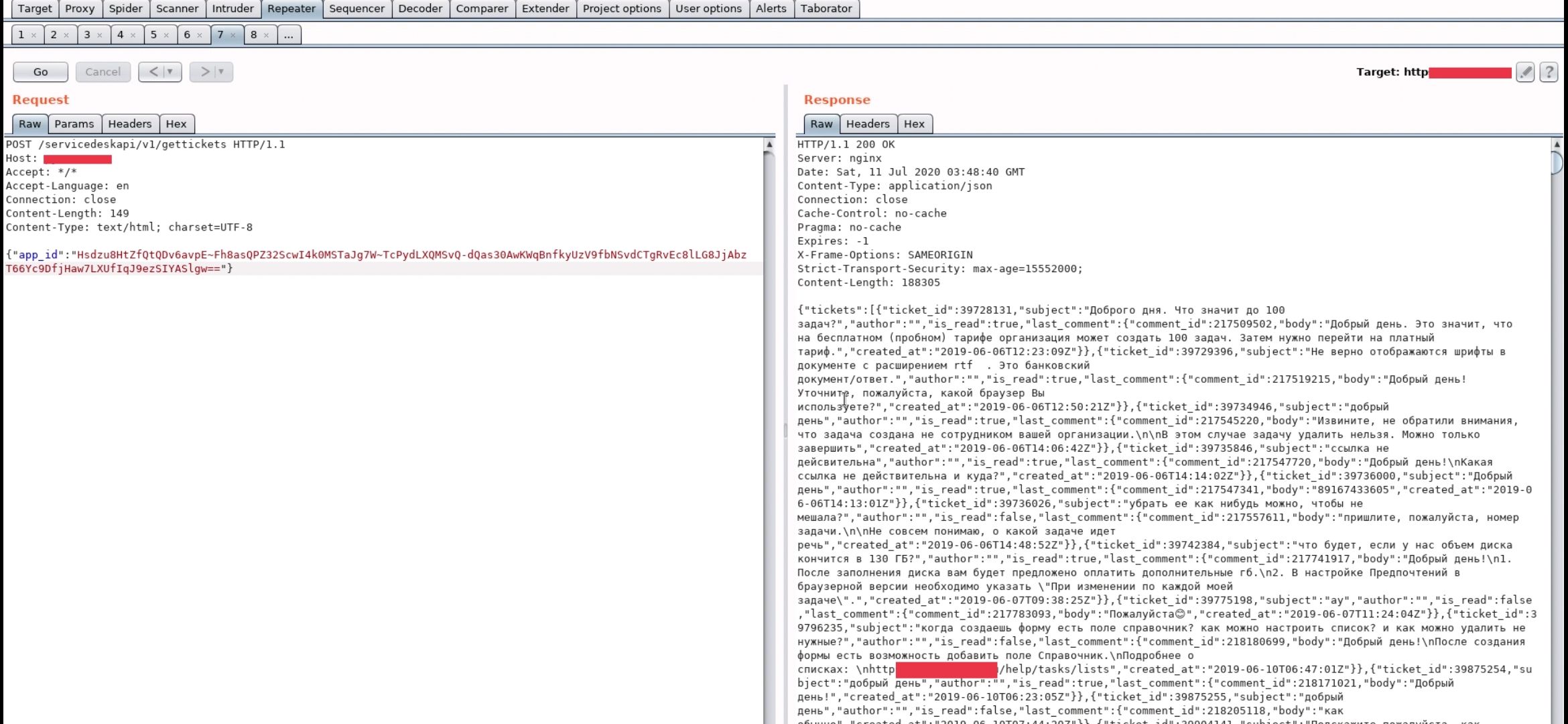The width and height of the screenshot is (1568, 724).
Task: Show response Headers tab
Action: [x=867, y=124]
